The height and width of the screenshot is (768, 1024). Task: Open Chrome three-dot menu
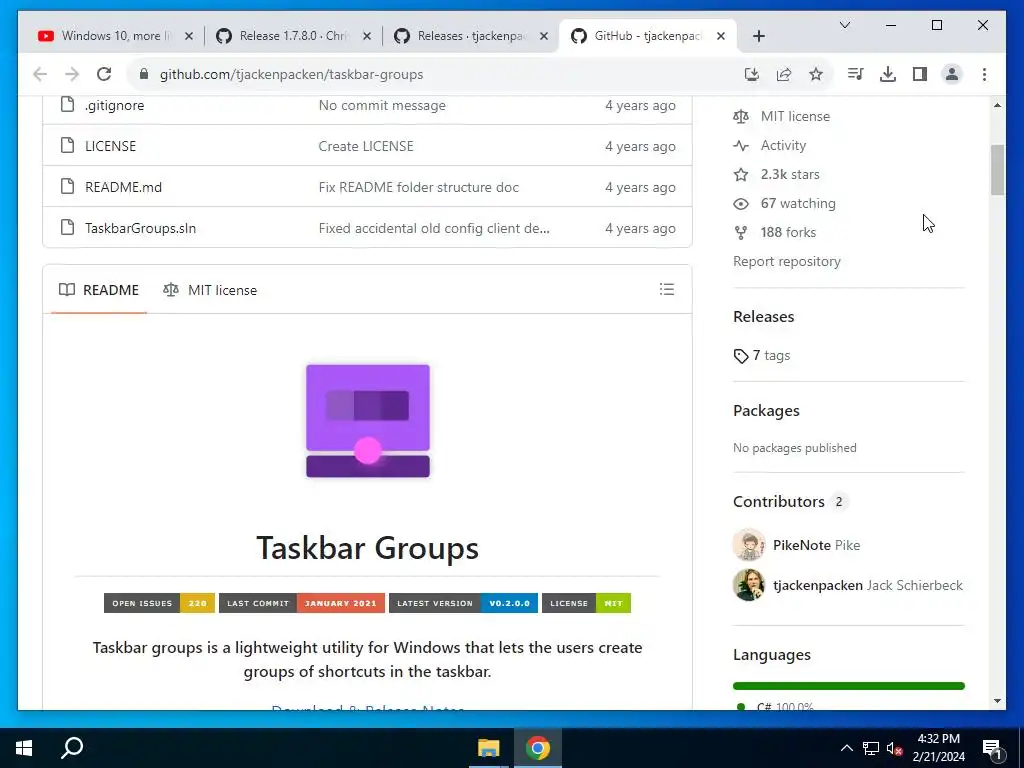pos(984,74)
